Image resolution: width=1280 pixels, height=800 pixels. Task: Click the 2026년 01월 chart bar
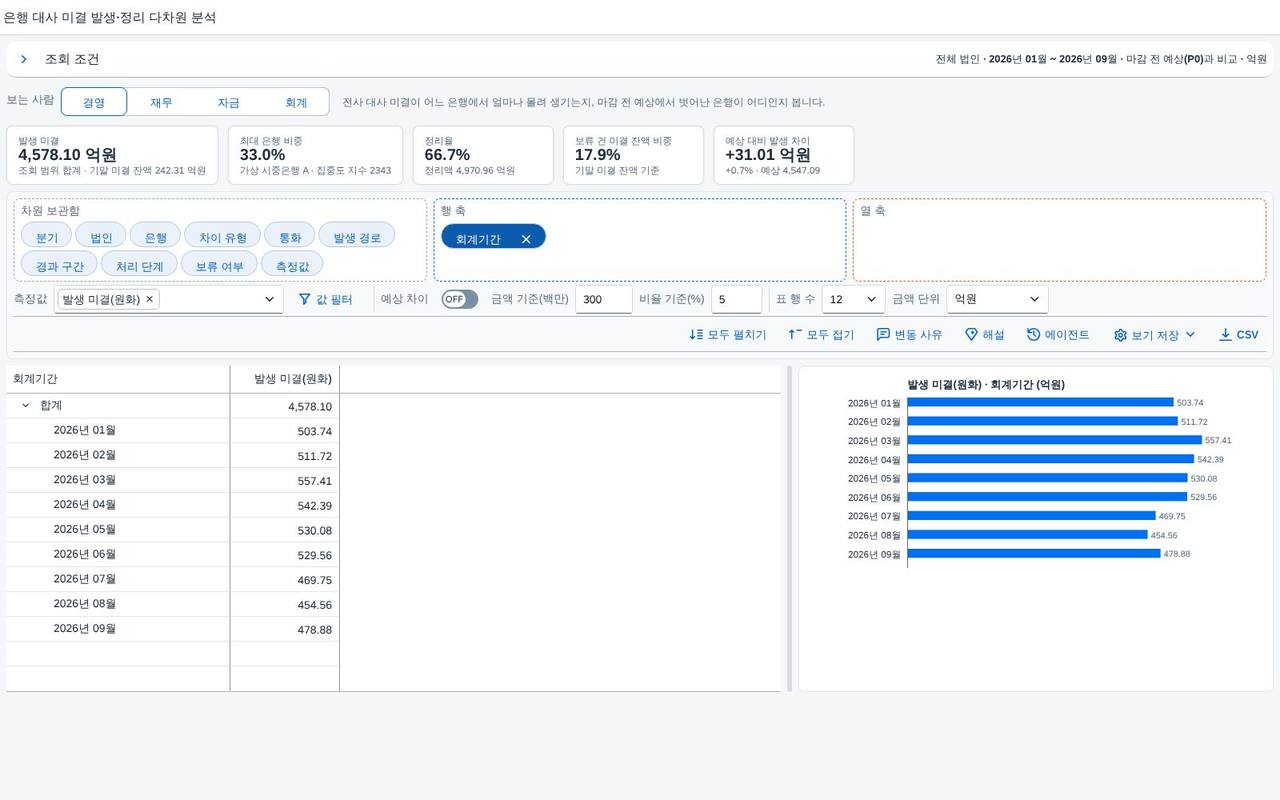[x=1040, y=403]
